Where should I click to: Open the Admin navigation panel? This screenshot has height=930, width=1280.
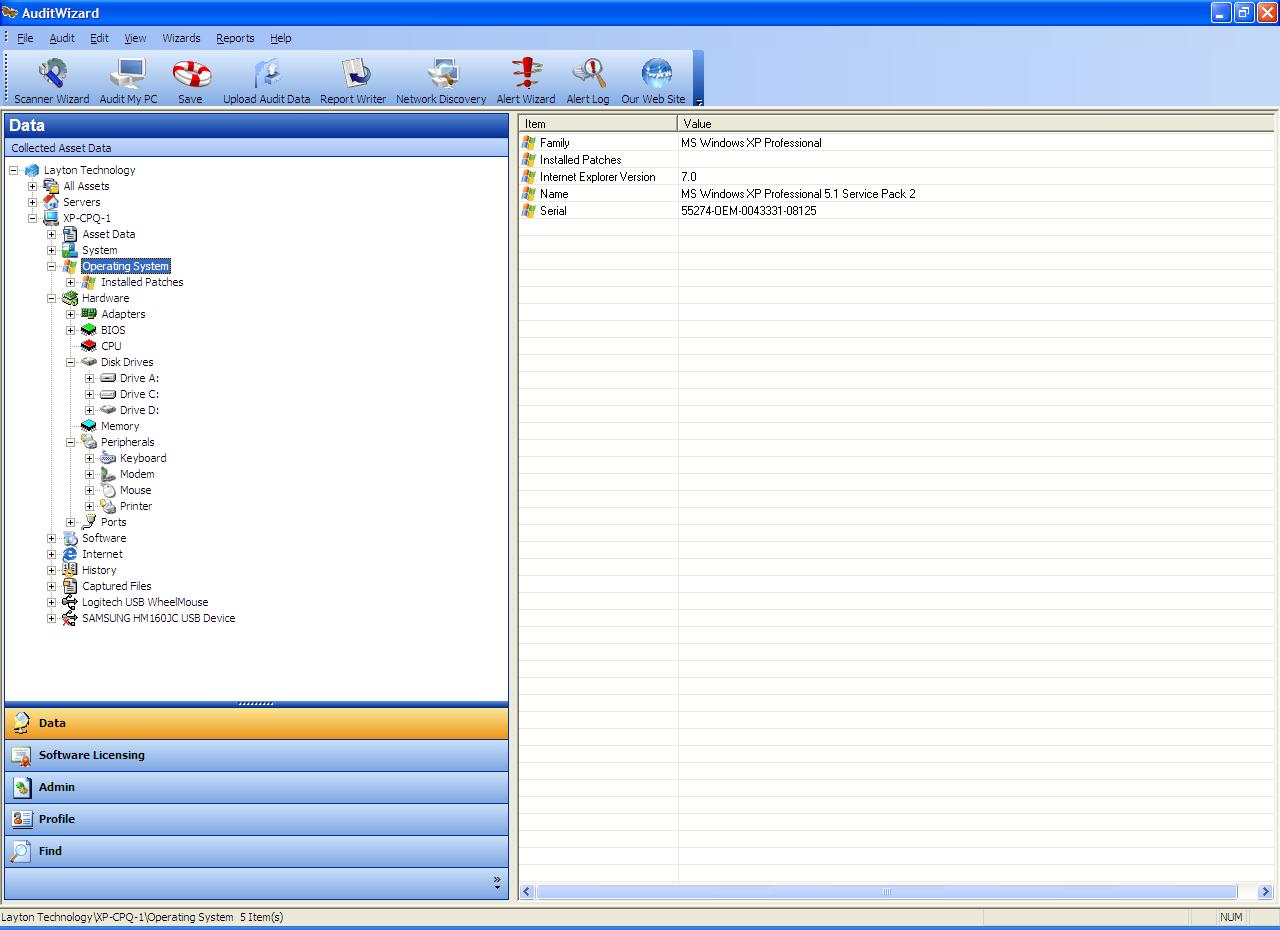tap(57, 787)
